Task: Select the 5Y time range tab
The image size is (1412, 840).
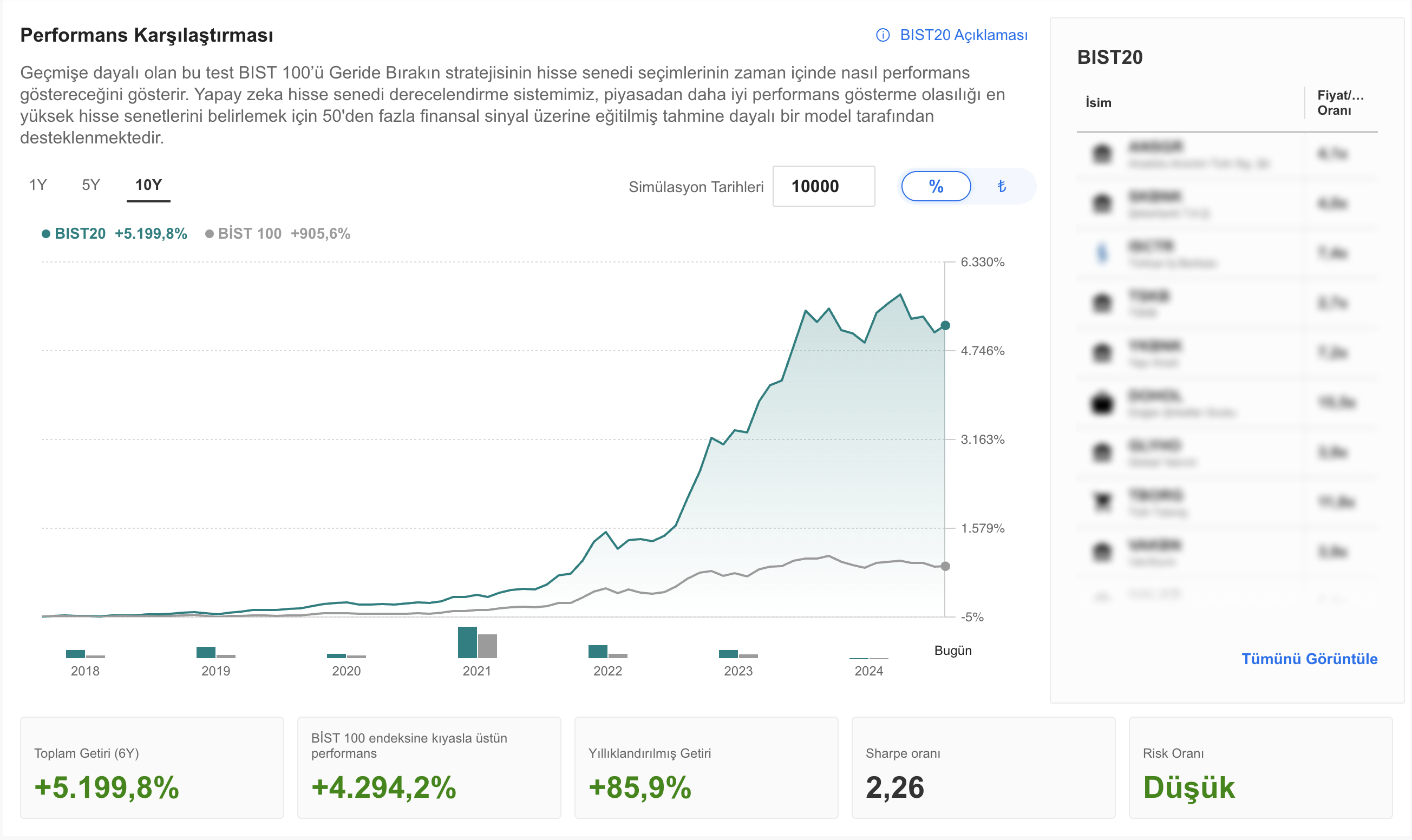Action: pyautogui.click(x=90, y=185)
